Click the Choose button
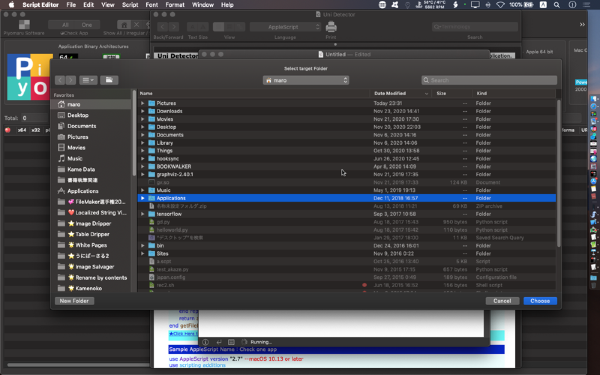This screenshot has width=600, height=375. (540, 301)
